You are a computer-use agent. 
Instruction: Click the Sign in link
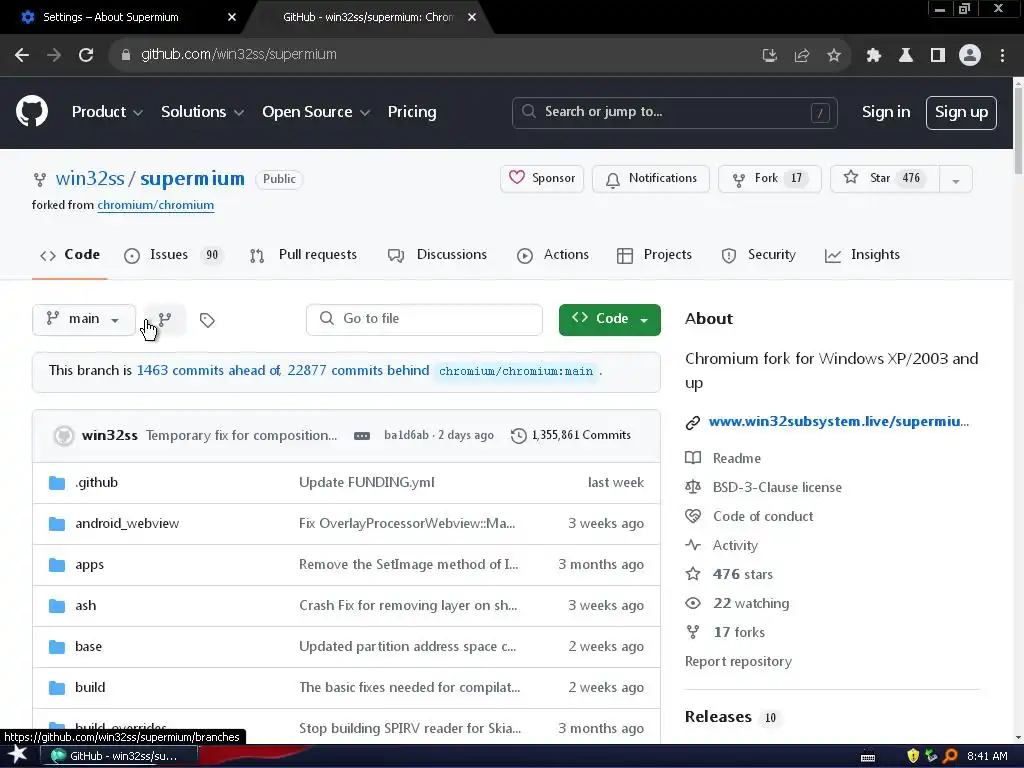coord(886,112)
